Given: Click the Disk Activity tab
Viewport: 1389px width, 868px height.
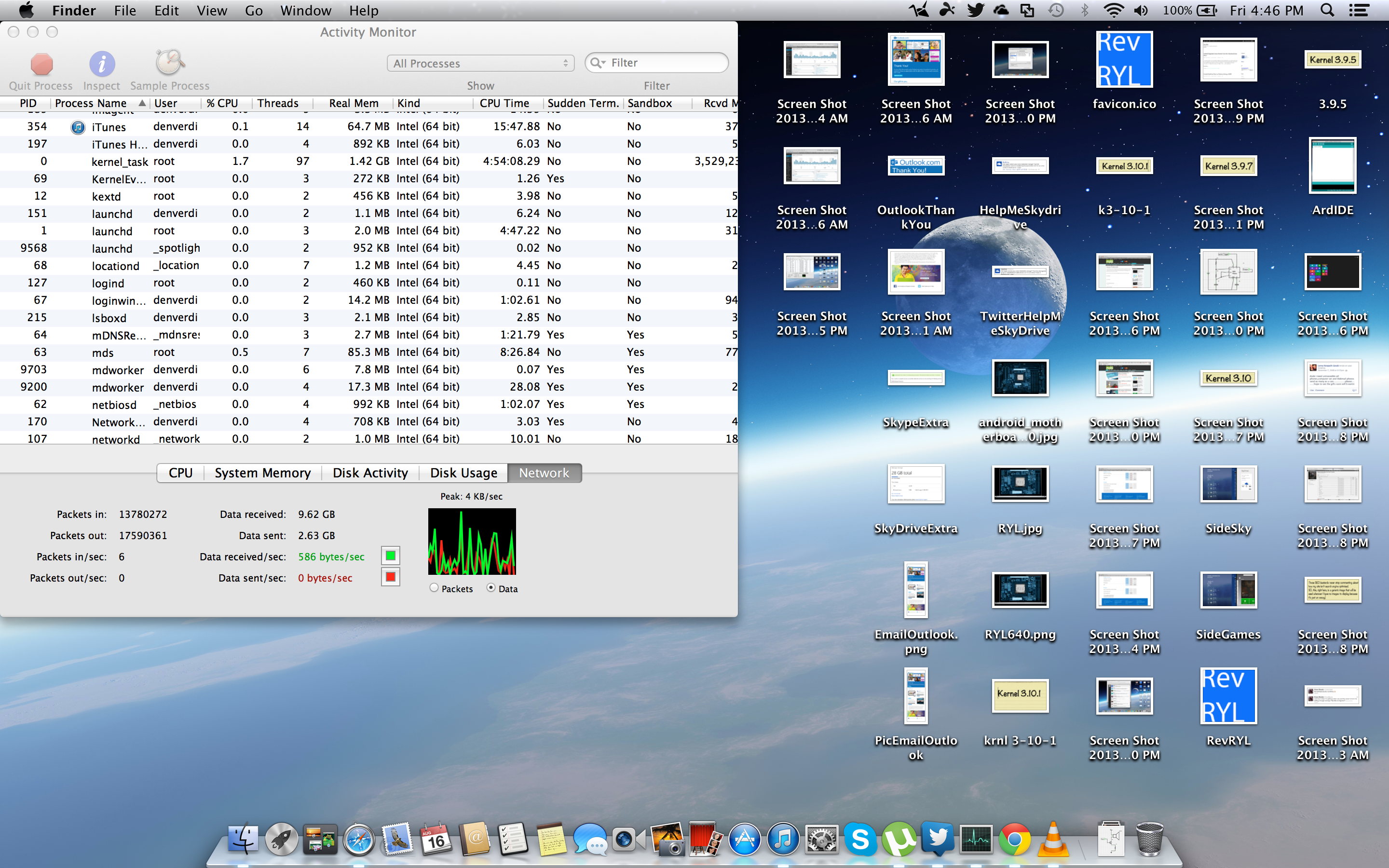Looking at the screenshot, I should [x=368, y=472].
